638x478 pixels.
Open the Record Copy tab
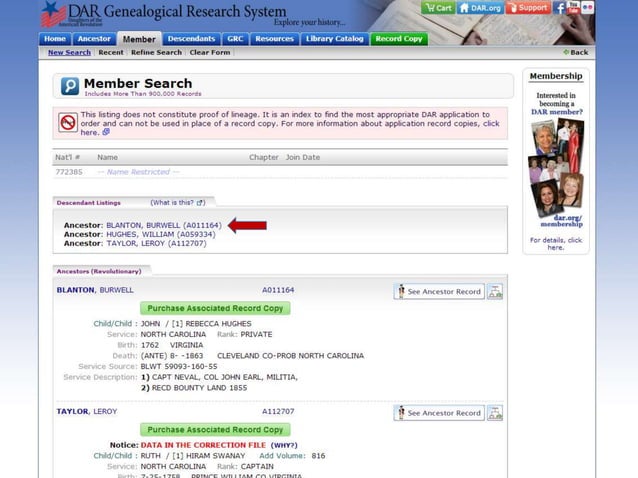point(399,39)
